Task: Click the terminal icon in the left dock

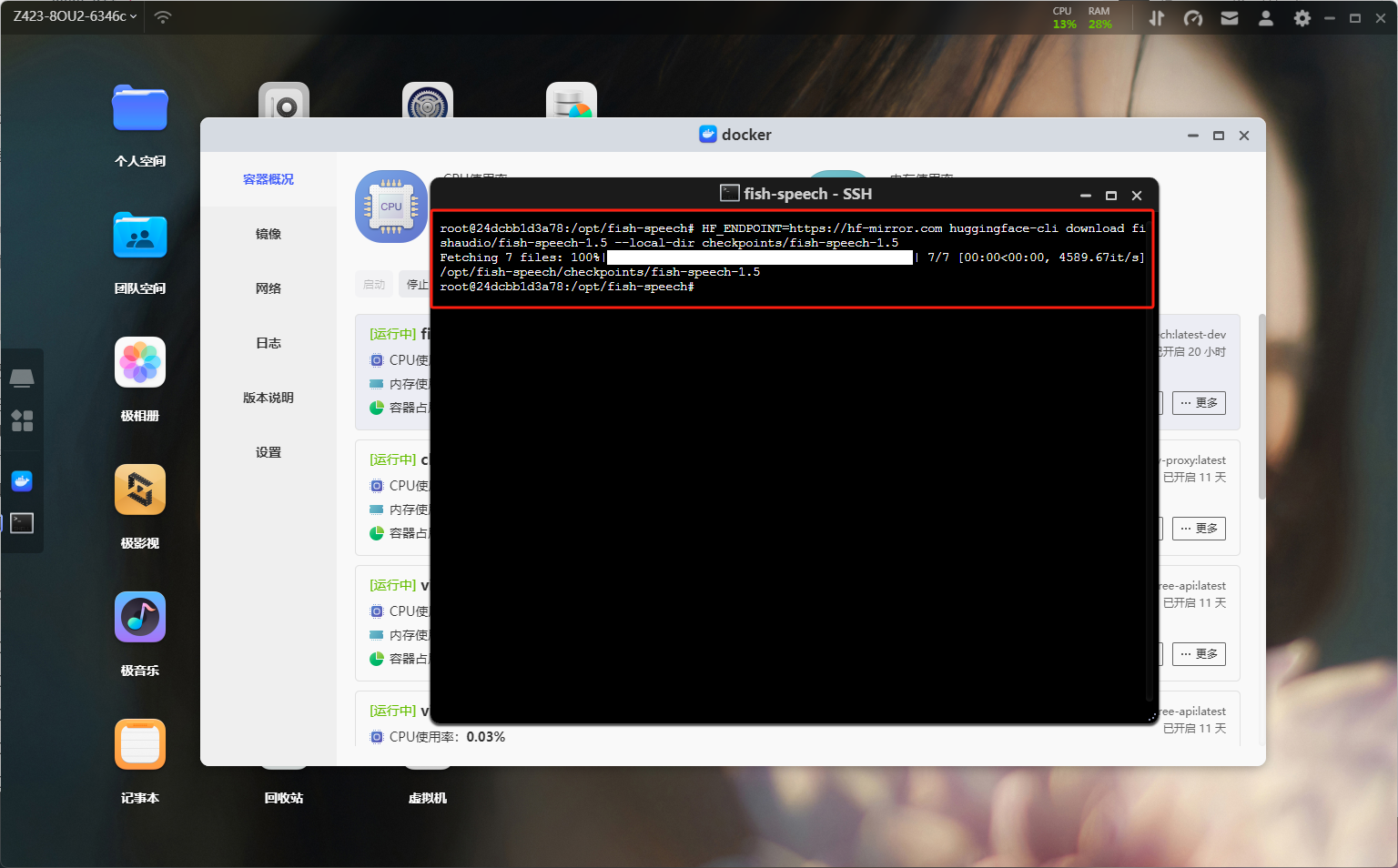Action: pos(22,523)
